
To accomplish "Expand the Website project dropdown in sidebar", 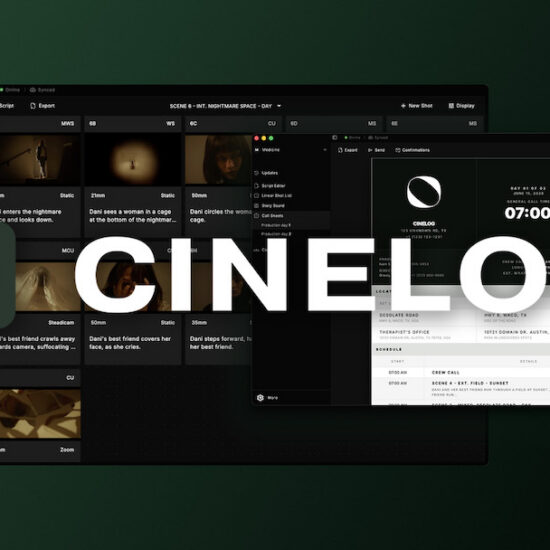I will 325,150.
